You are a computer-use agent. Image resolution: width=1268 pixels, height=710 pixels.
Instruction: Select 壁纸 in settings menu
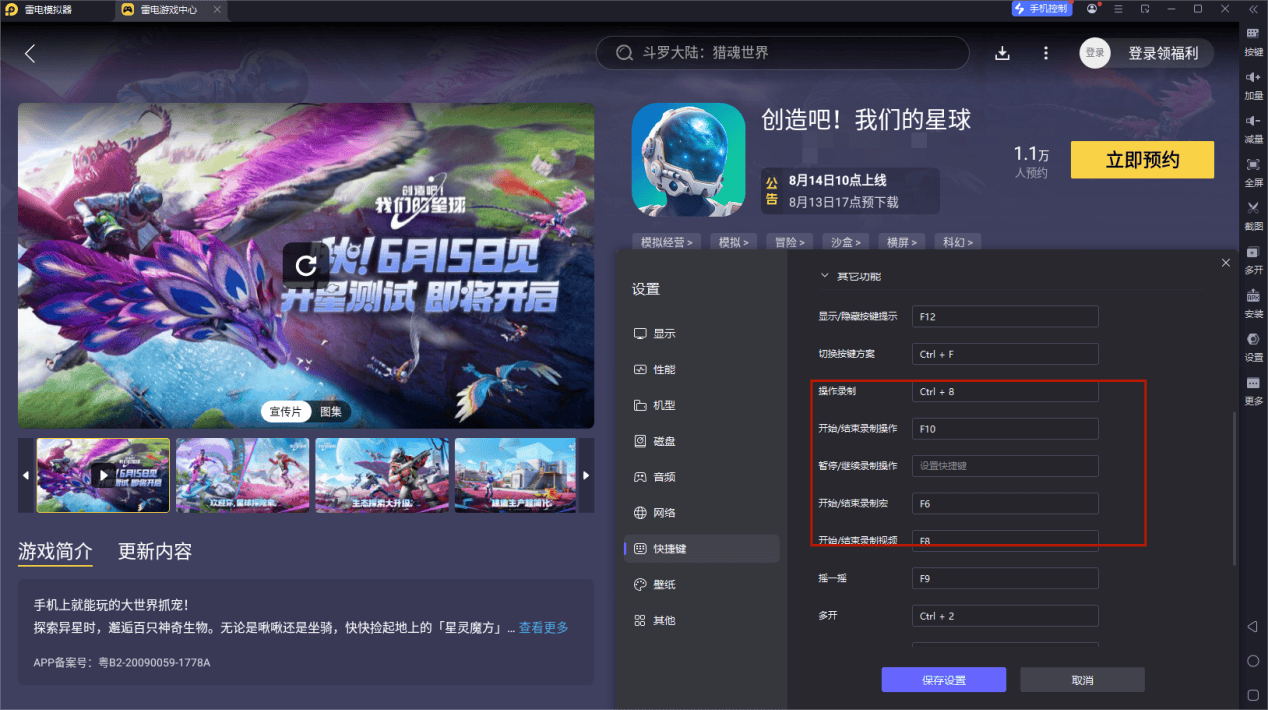click(701, 584)
